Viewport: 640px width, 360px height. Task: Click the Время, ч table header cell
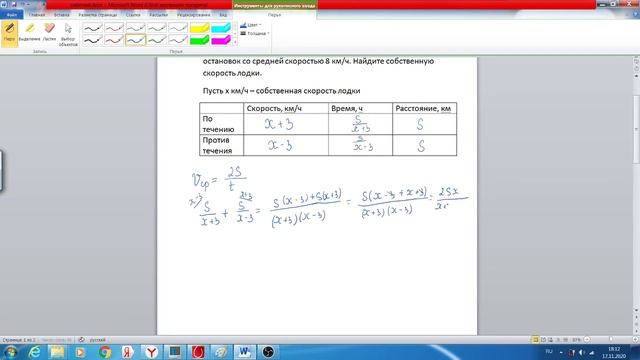tap(360, 108)
